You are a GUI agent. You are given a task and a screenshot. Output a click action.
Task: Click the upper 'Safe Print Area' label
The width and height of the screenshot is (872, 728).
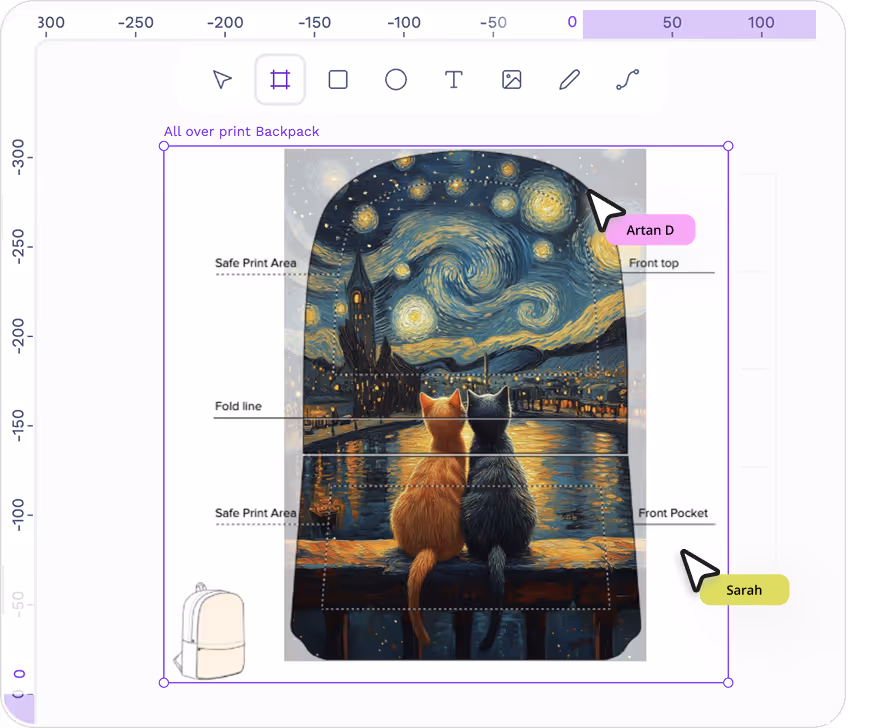256,263
